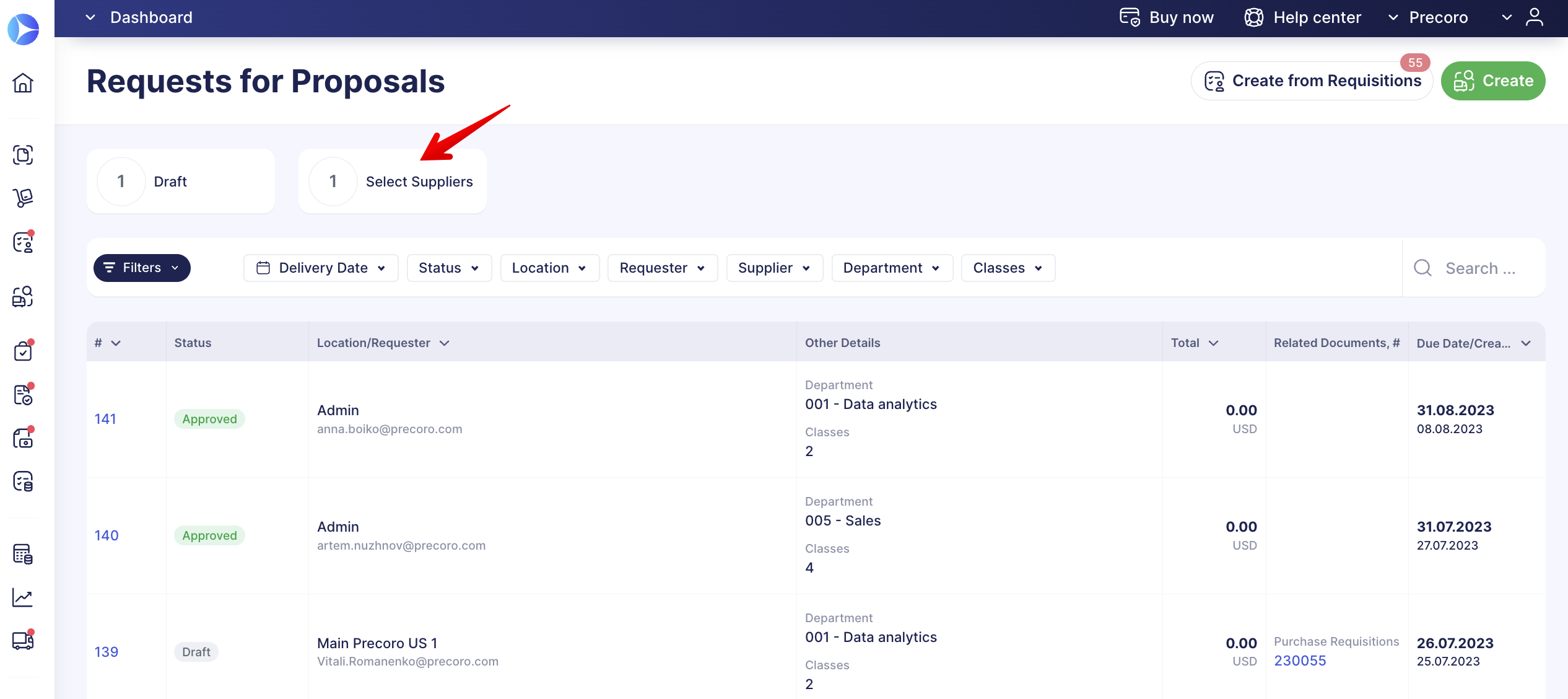Open the reports line chart sidebar icon
1568x699 pixels.
(x=23, y=597)
